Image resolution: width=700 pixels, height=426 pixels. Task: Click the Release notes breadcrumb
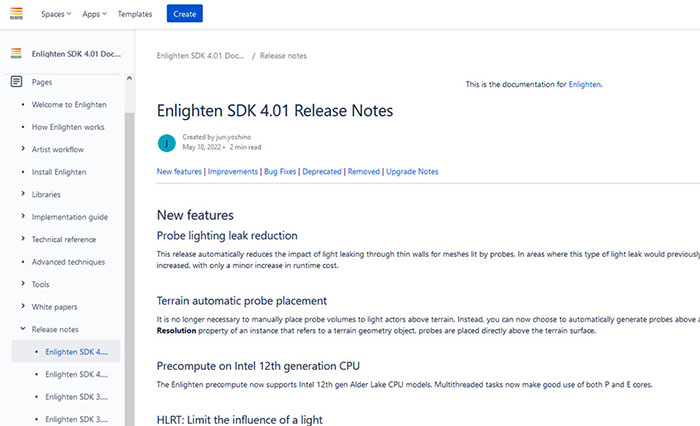285,56
